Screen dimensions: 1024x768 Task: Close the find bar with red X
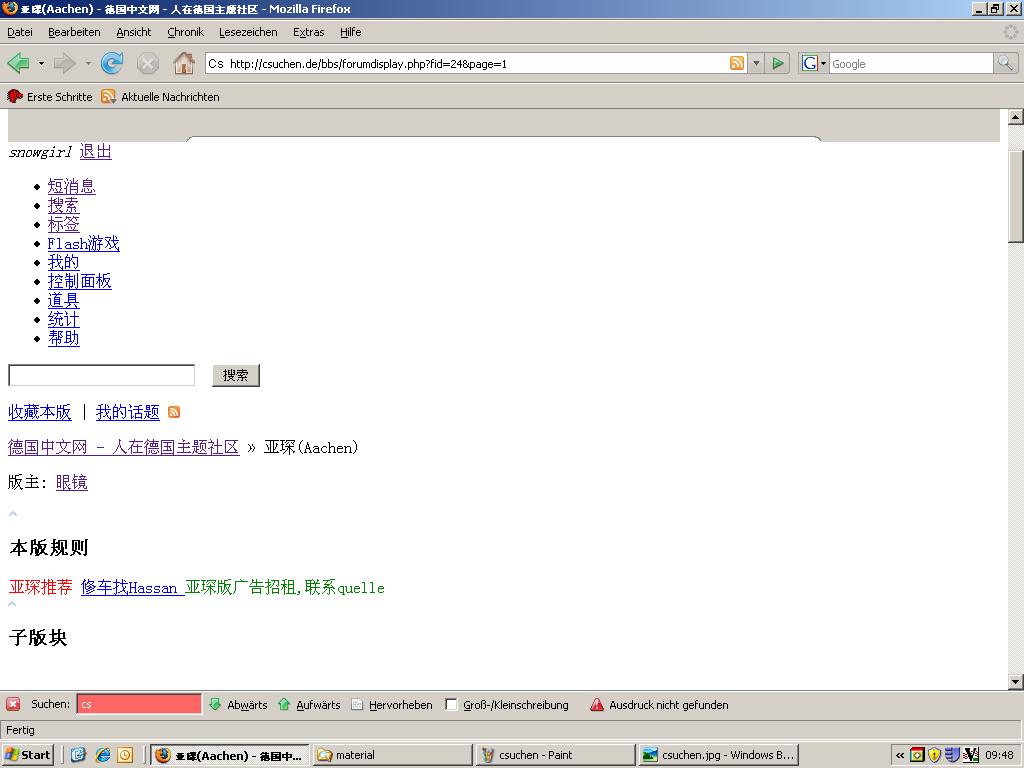(13, 705)
